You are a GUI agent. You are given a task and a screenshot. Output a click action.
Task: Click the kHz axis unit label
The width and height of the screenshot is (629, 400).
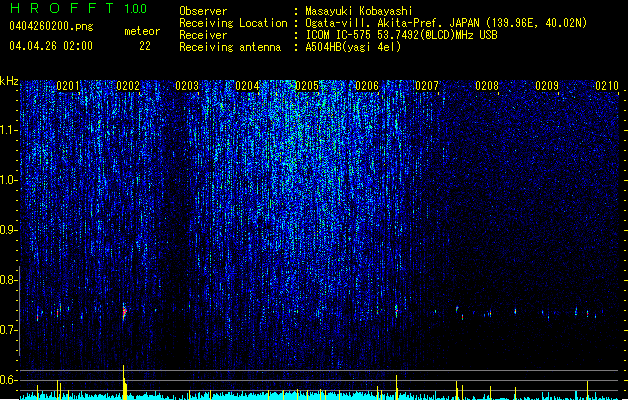coord(9,81)
